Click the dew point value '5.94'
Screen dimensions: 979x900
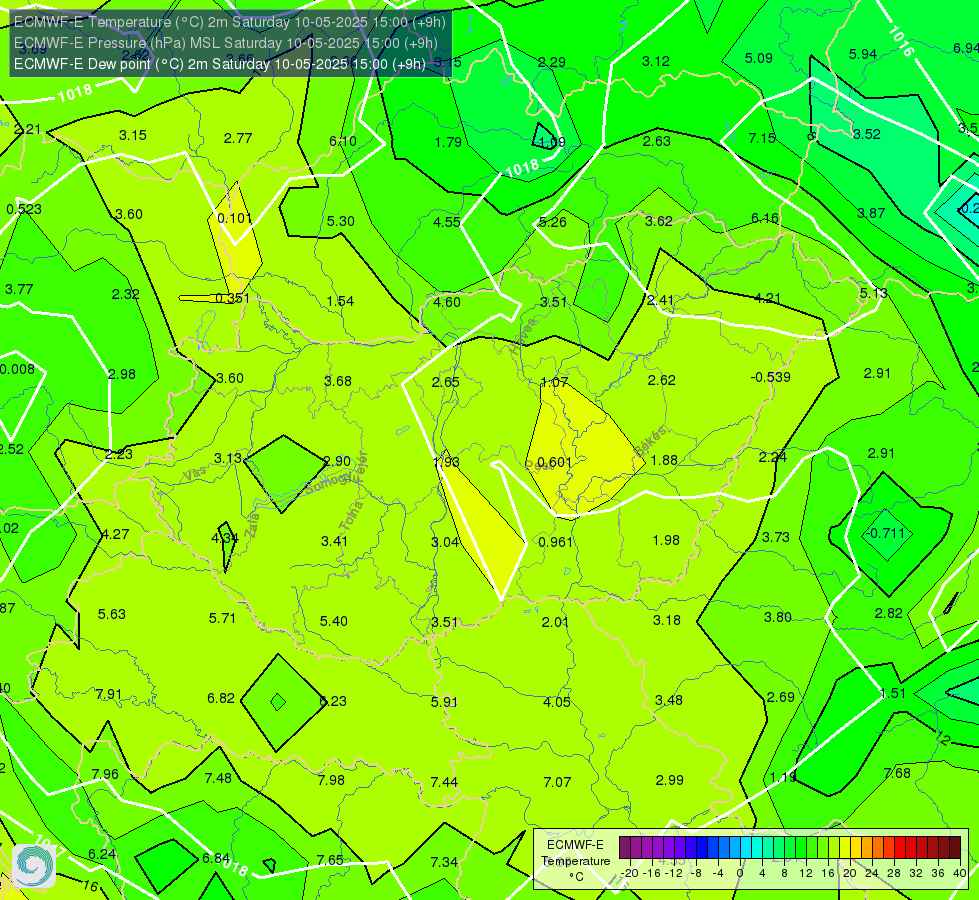point(863,54)
